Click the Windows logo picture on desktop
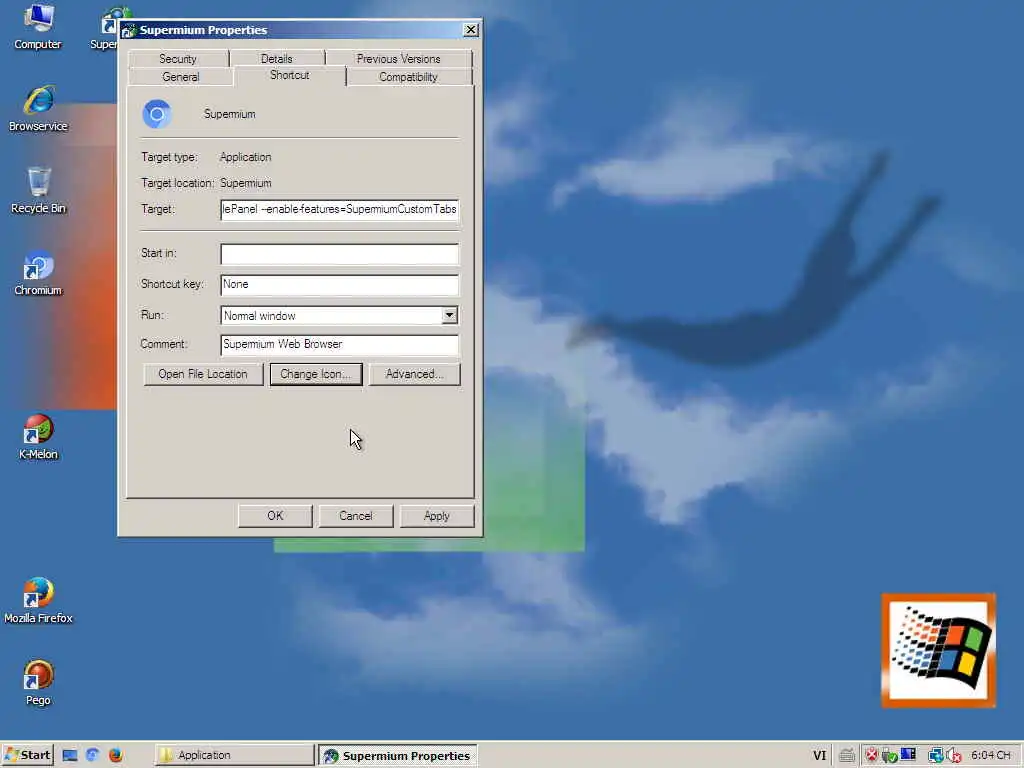 click(x=938, y=650)
